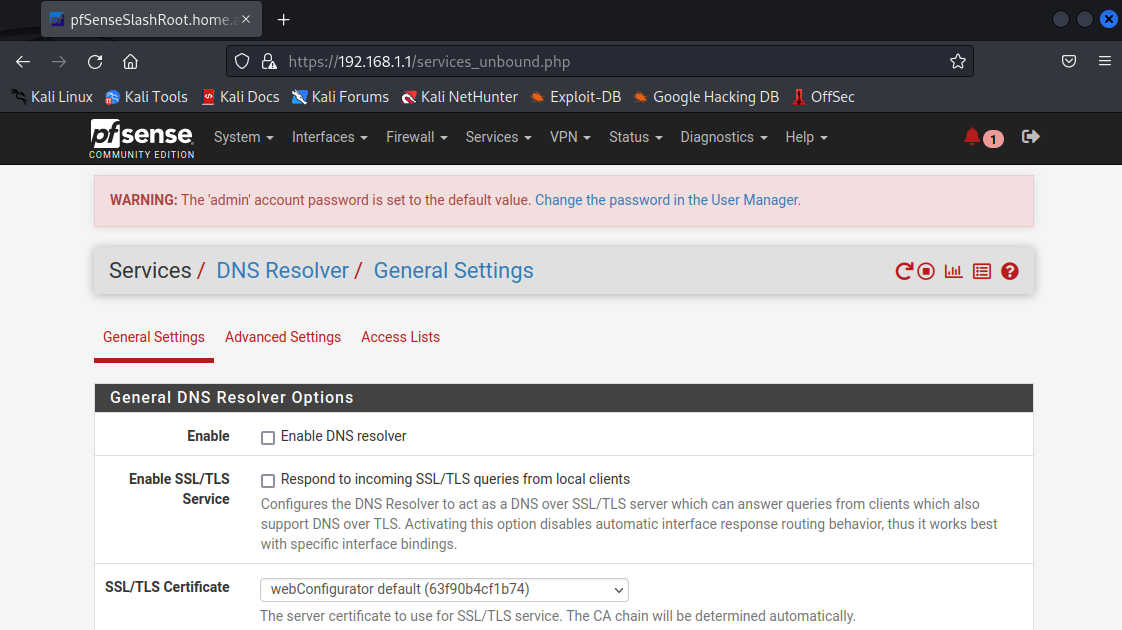Open the DNS Resolver status chart icon
The image size is (1122, 630).
pos(953,271)
